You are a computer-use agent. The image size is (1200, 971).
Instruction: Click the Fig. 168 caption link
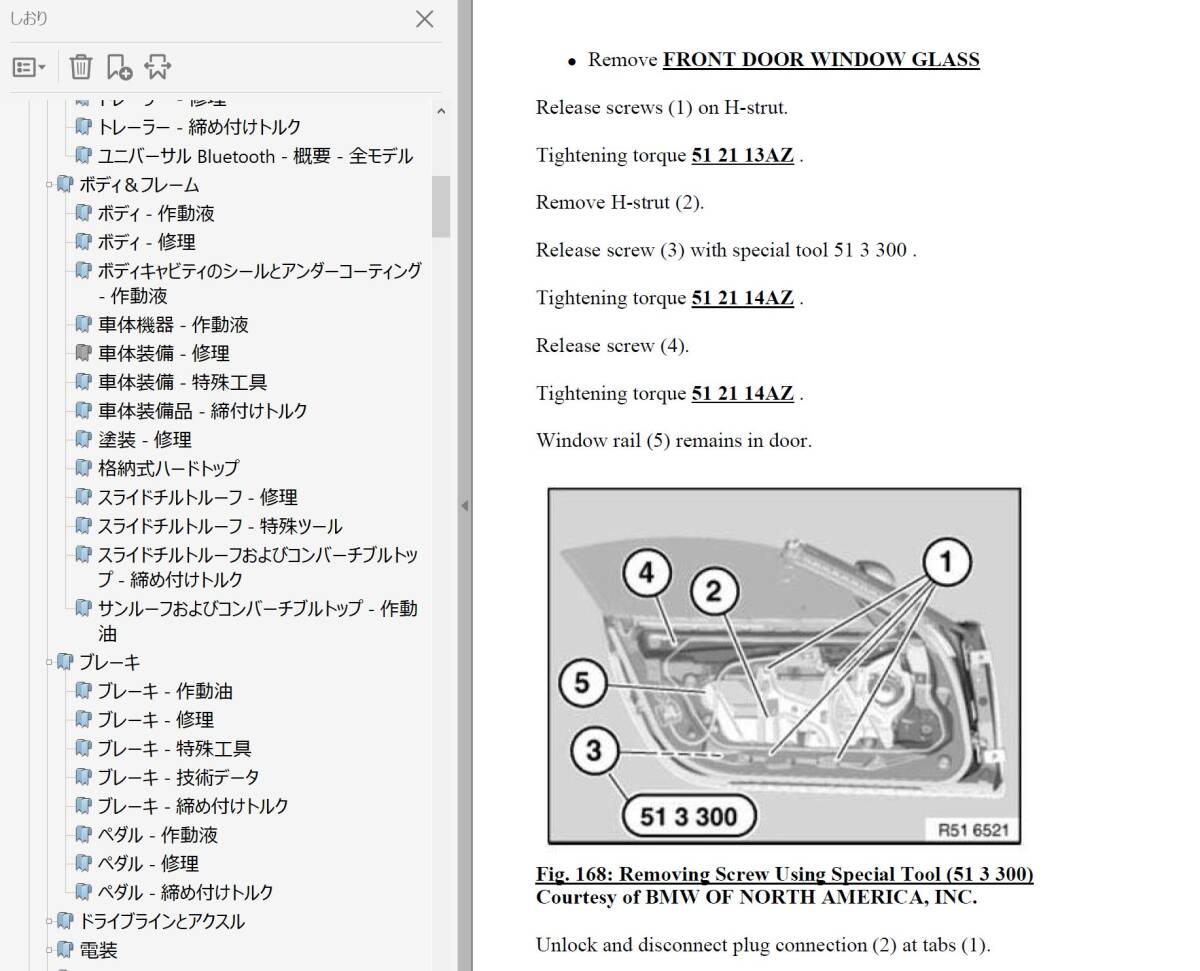point(784,874)
